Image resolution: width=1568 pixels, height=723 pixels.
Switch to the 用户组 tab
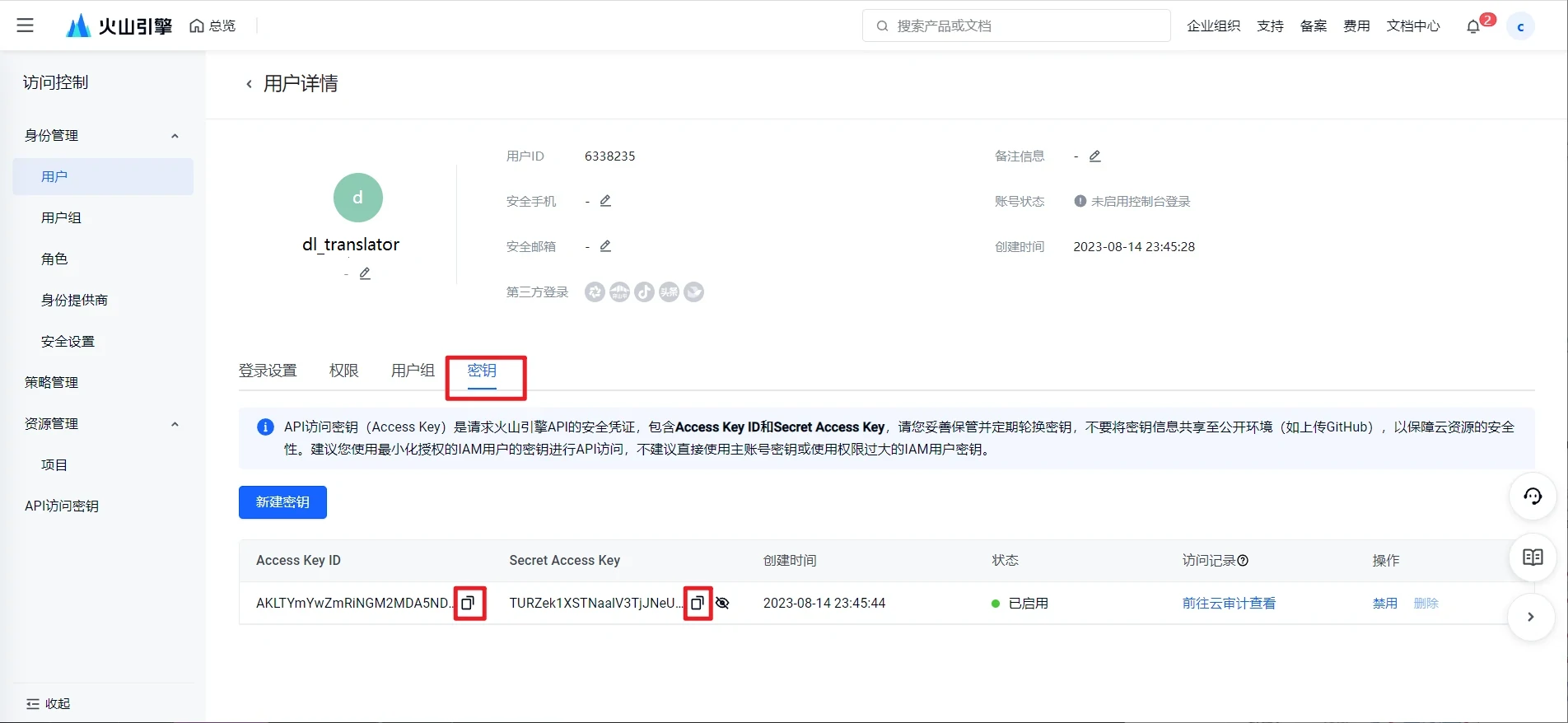point(413,371)
